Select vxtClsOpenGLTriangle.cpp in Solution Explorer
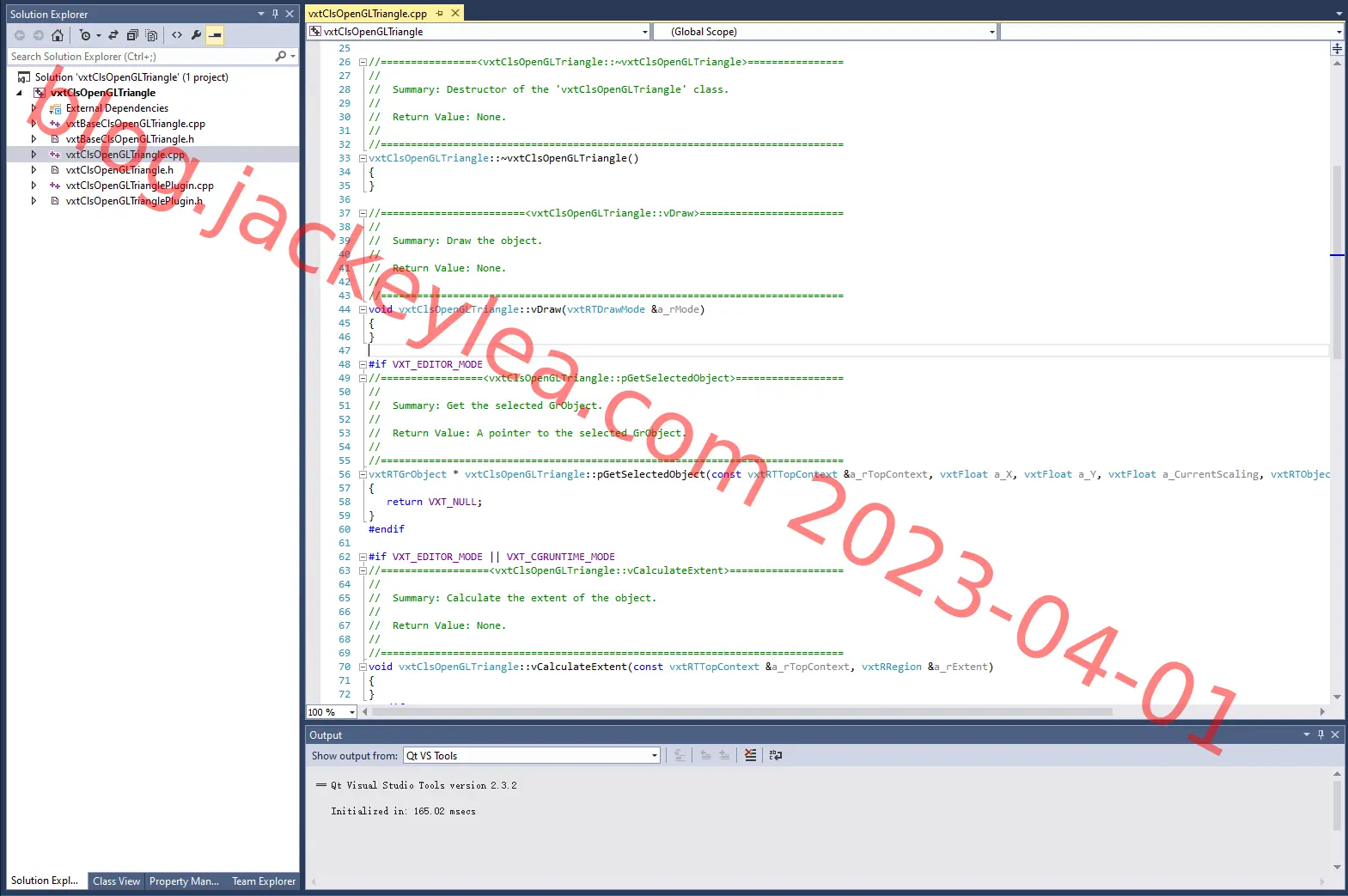The width and height of the screenshot is (1348, 896). coord(125,155)
